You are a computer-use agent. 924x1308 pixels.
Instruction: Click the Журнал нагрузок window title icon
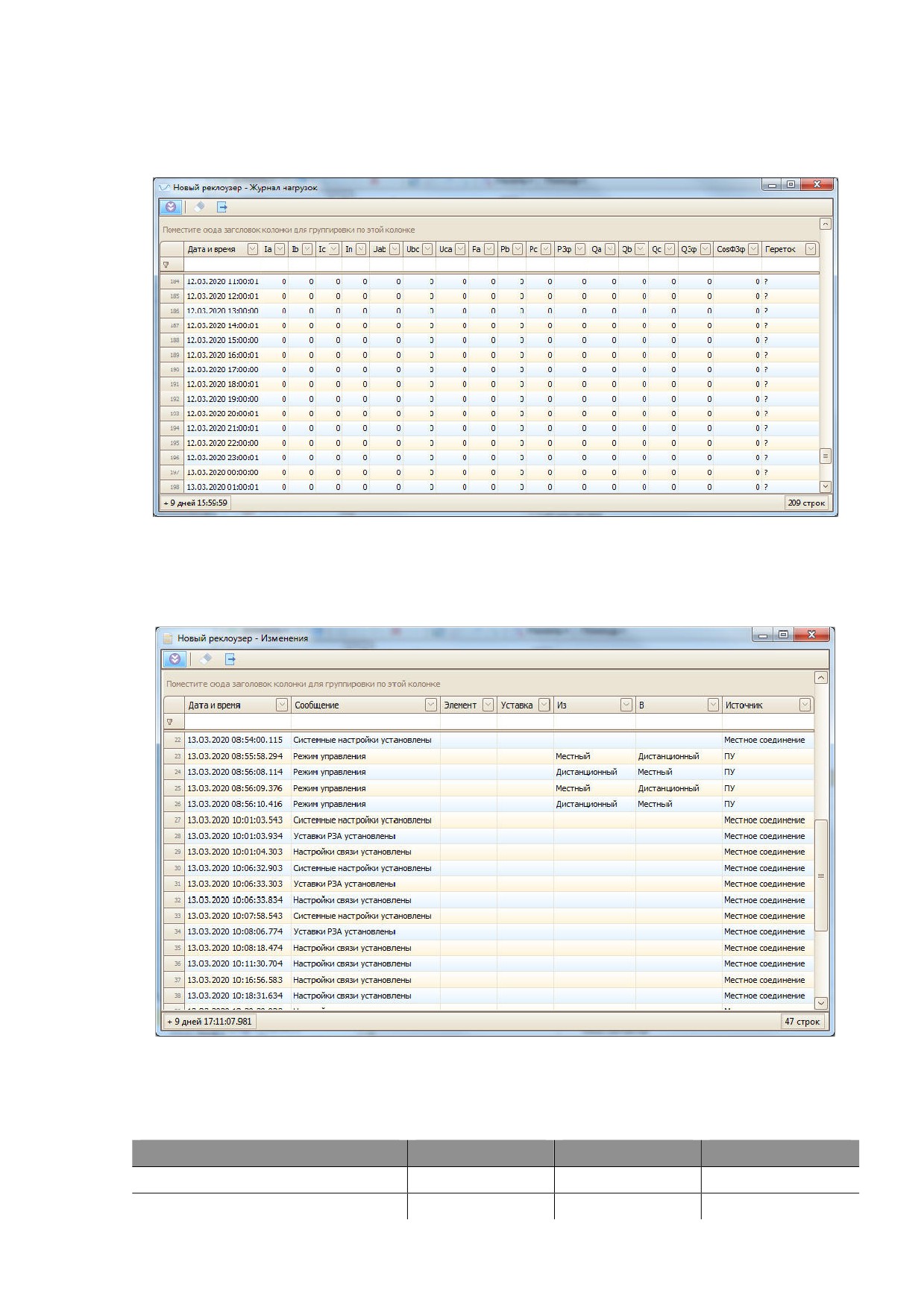[164, 187]
